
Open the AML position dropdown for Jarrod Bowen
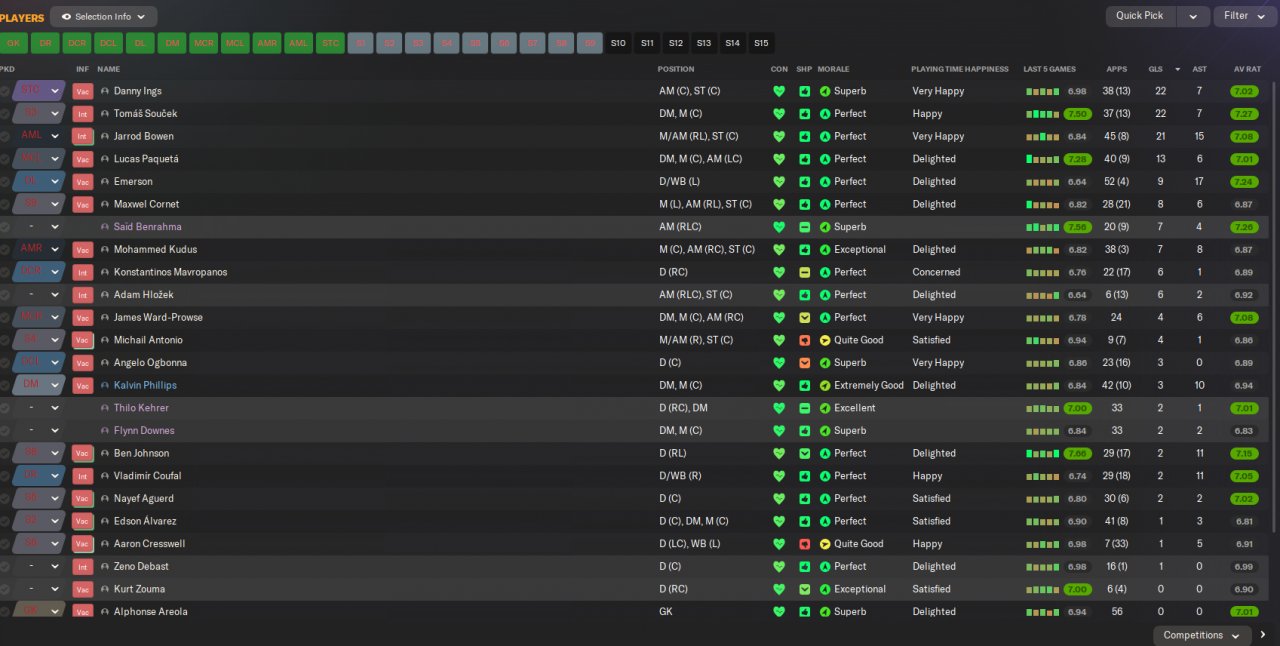39,136
